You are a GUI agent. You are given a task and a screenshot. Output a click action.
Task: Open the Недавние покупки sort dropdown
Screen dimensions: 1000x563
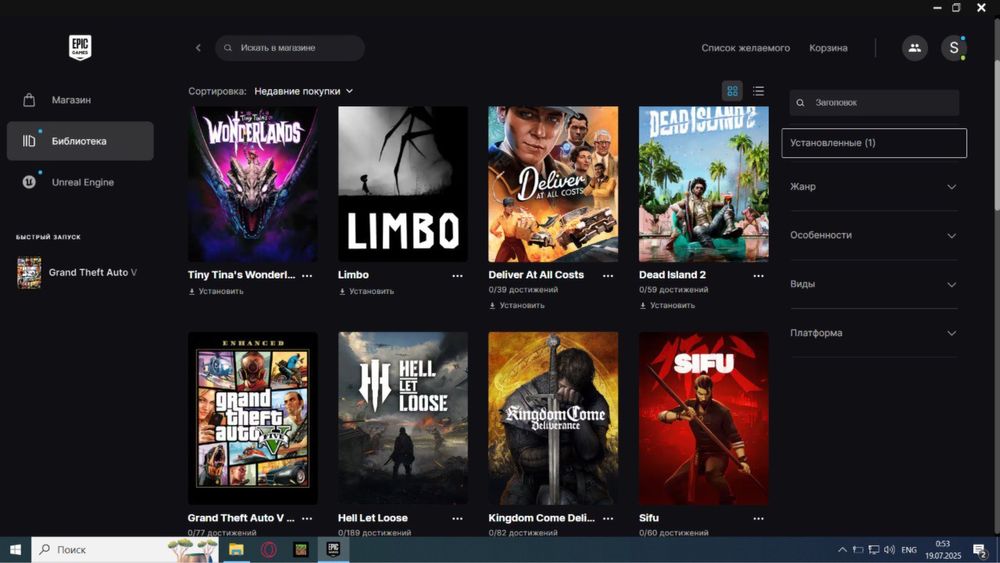(304, 91)
